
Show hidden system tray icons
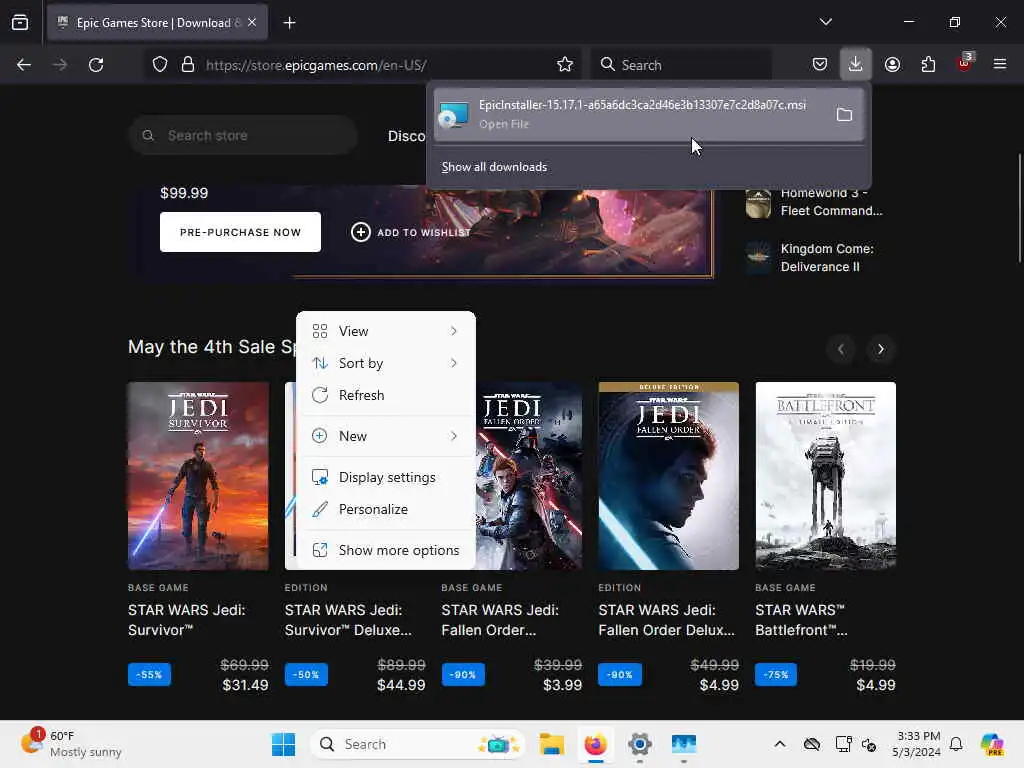tap(780, 744)
